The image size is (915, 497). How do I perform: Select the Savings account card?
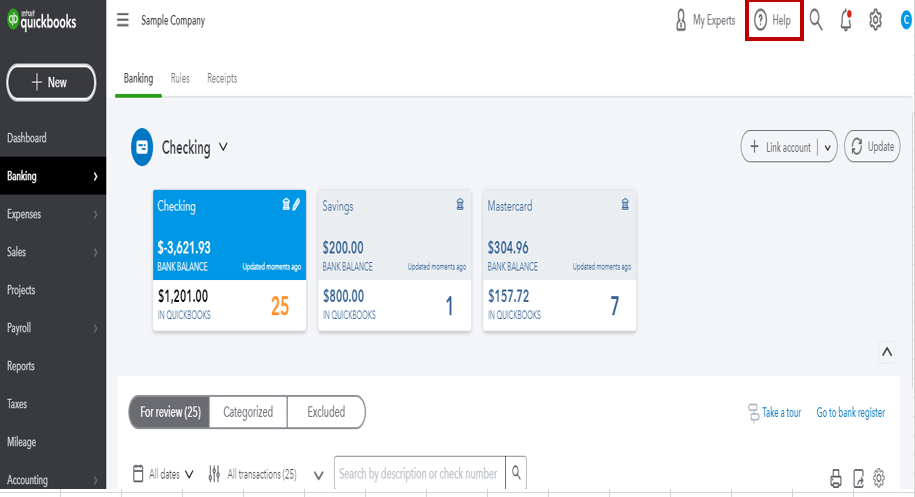(394, 260)
